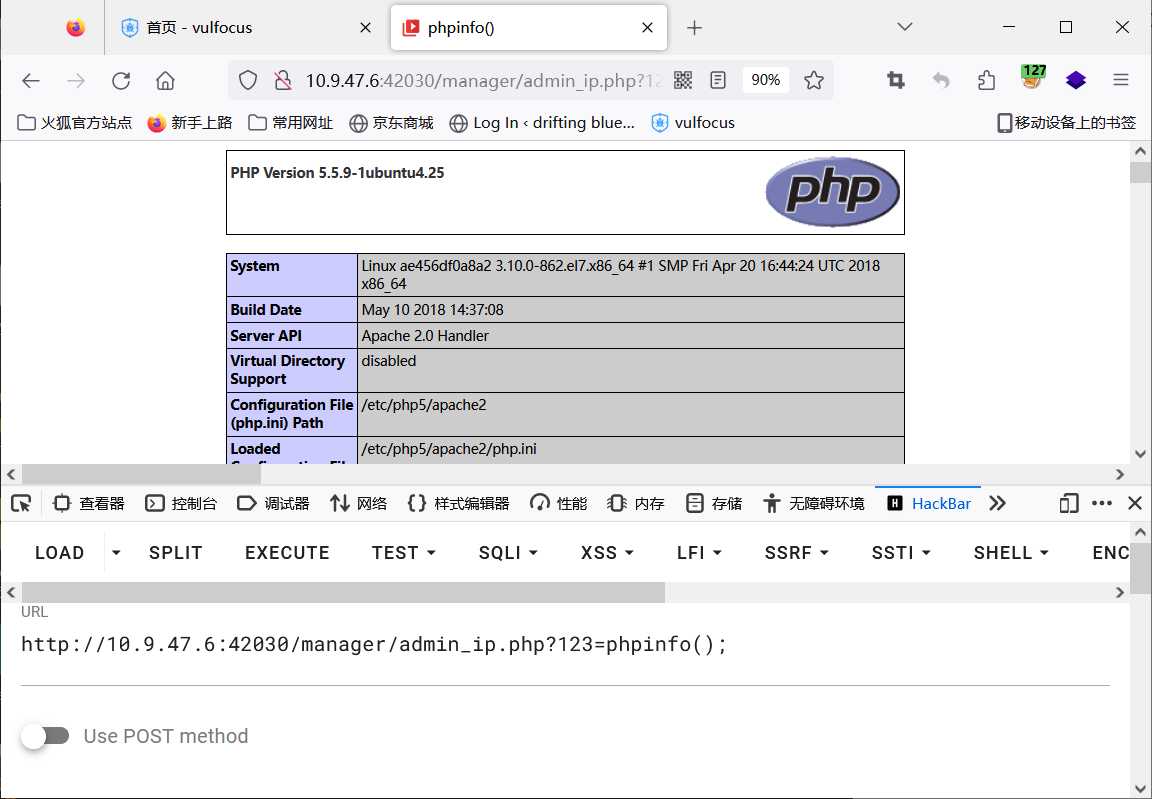This screenshot has width=1152, height=799.
Task: Close the 首页 - vulfocus tab
Action: 365,28
